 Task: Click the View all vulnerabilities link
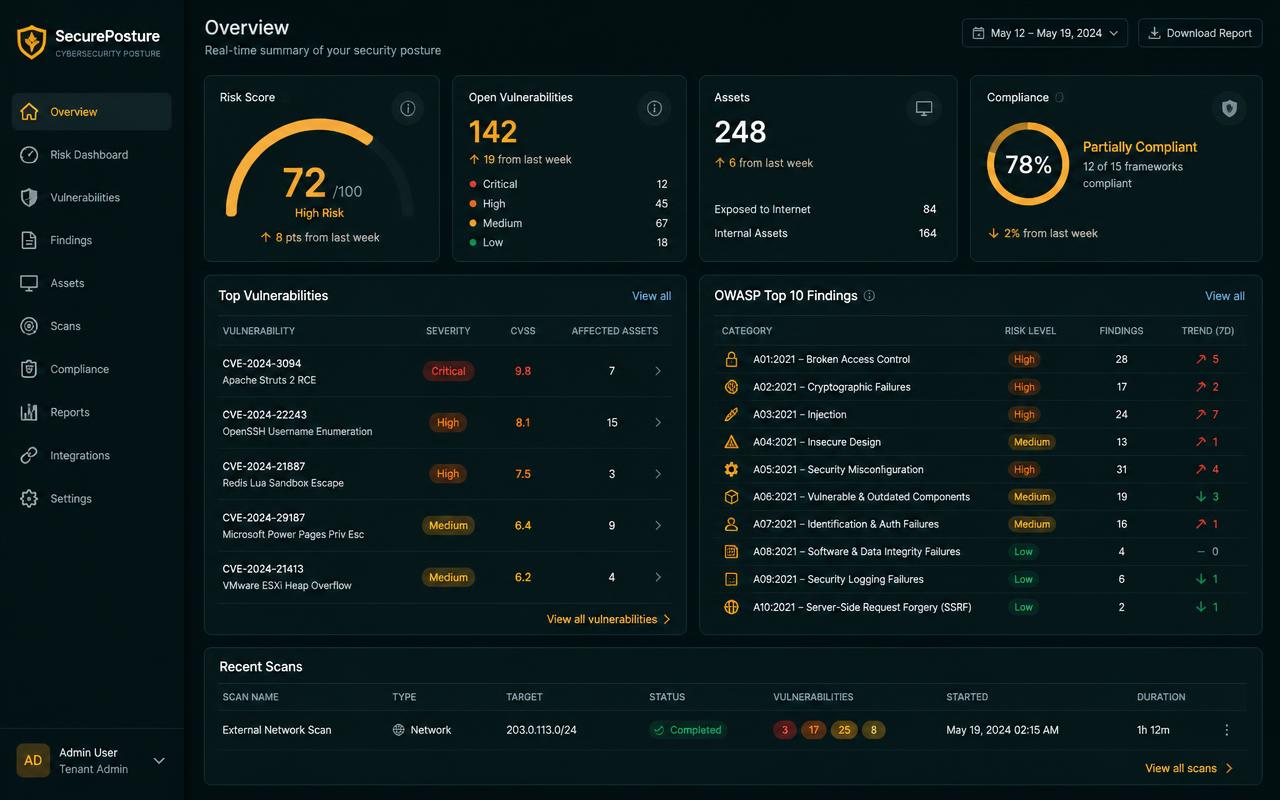tap(608, 619)
